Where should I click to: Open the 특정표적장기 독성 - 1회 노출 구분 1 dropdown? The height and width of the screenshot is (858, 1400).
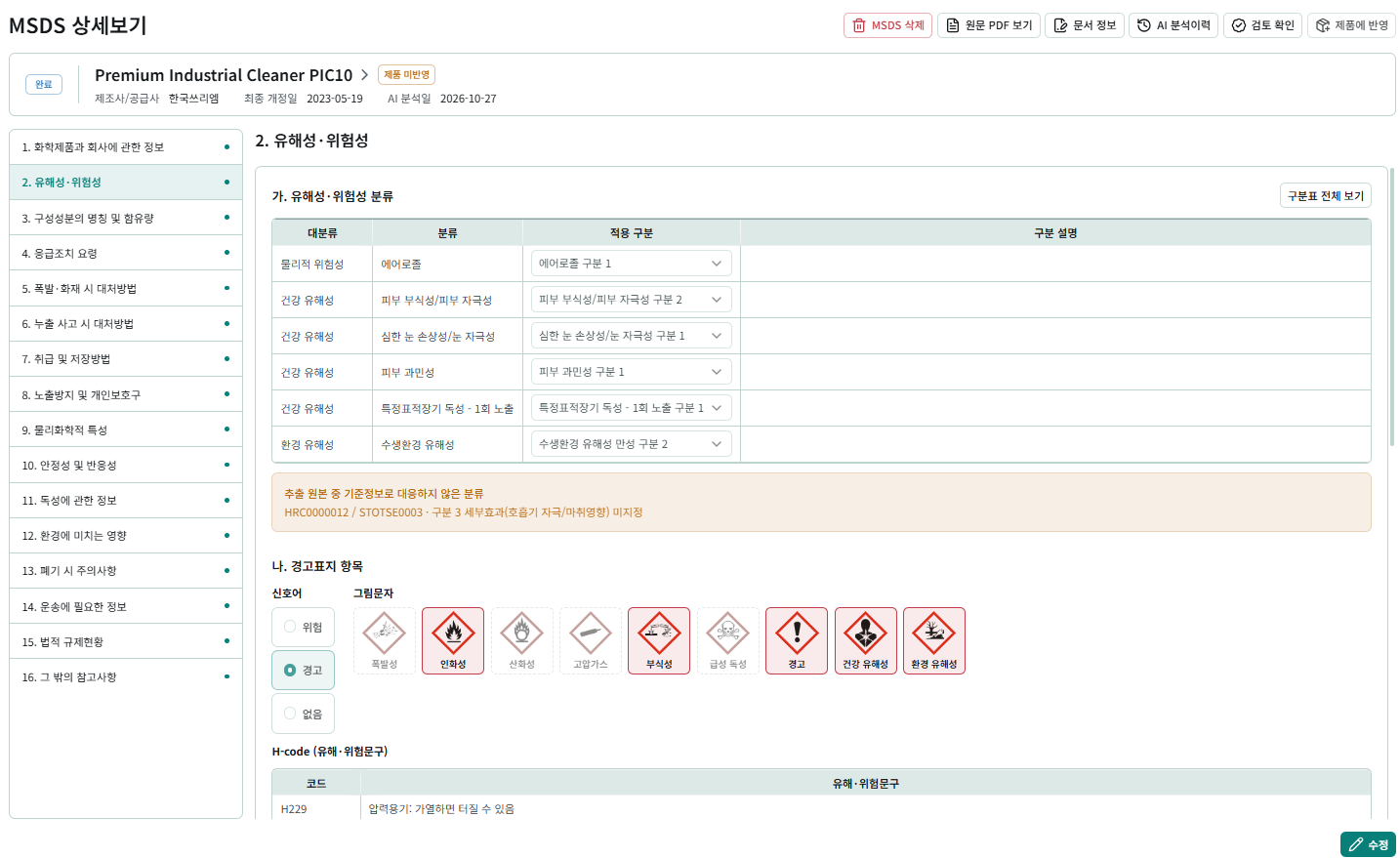tap(632, 408)
